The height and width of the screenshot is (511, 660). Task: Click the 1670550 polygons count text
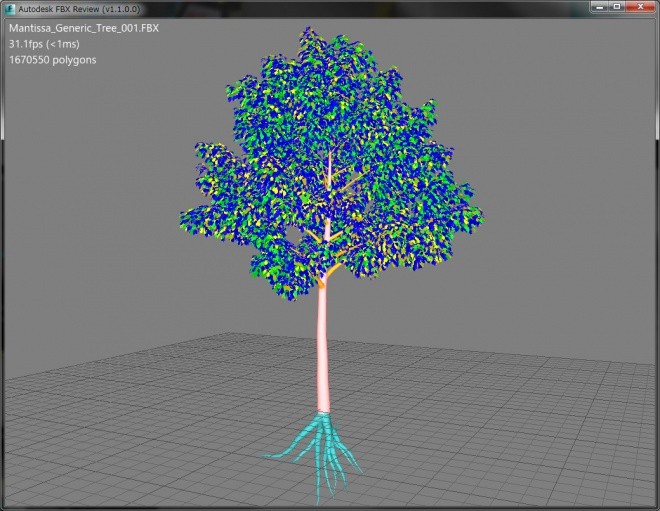(x=53, y=60)
